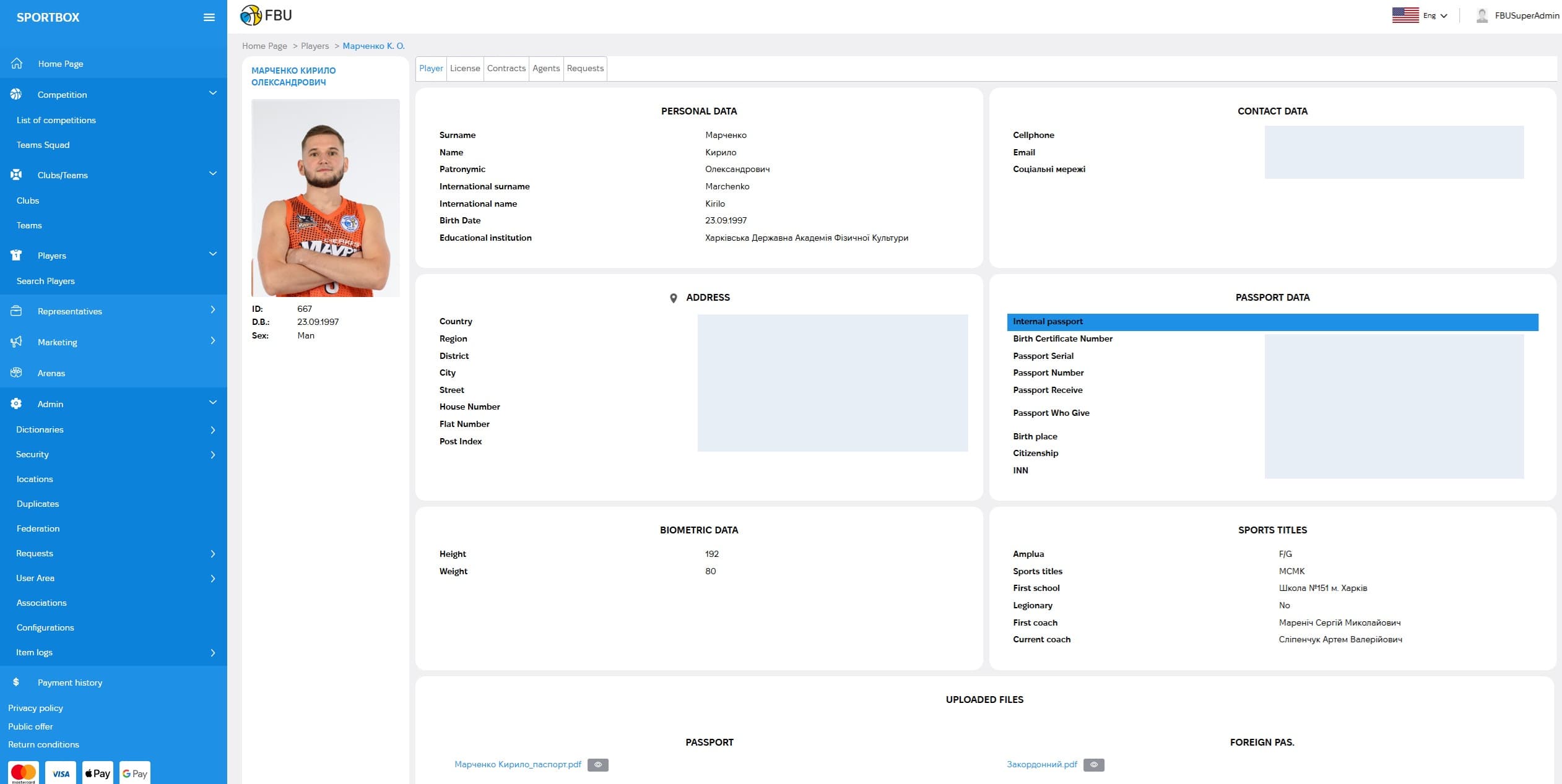This screenshot has width=1562, height=784.
Task: Expand the Item logs submenu arrow
Action: coord(213,653)
